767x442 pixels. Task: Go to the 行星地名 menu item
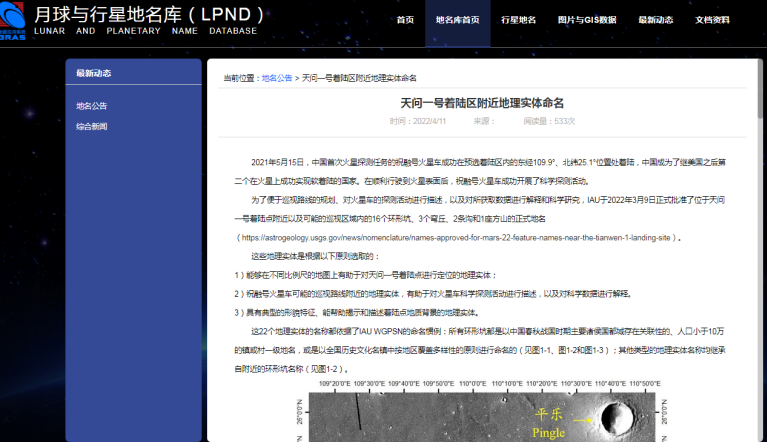[518, 20]
